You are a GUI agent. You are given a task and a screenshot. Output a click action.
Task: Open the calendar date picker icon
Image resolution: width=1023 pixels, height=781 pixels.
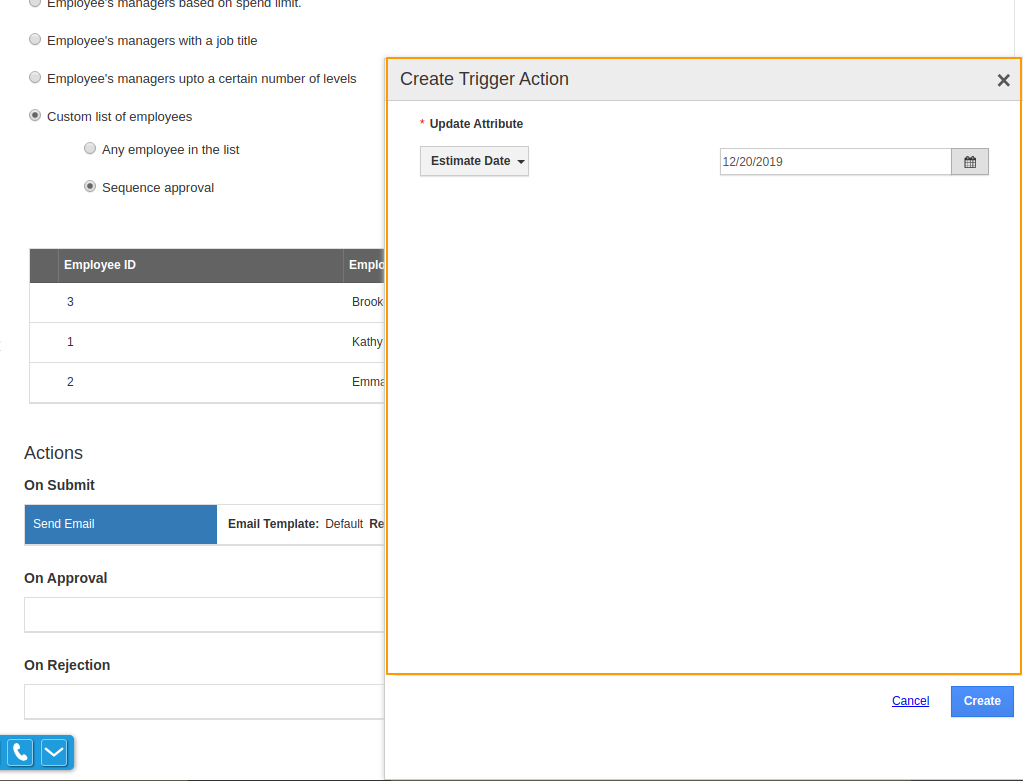[969, 162]
